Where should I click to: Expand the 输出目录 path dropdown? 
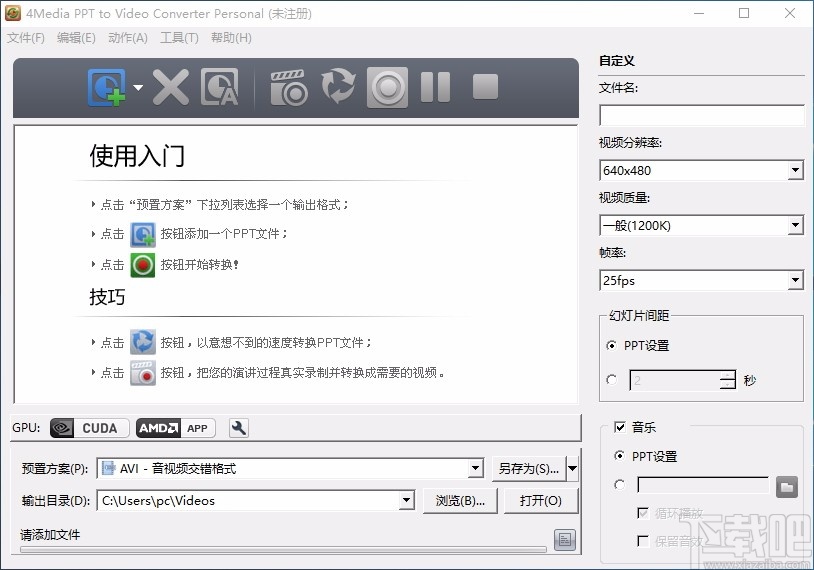click(x=406, y=501)
